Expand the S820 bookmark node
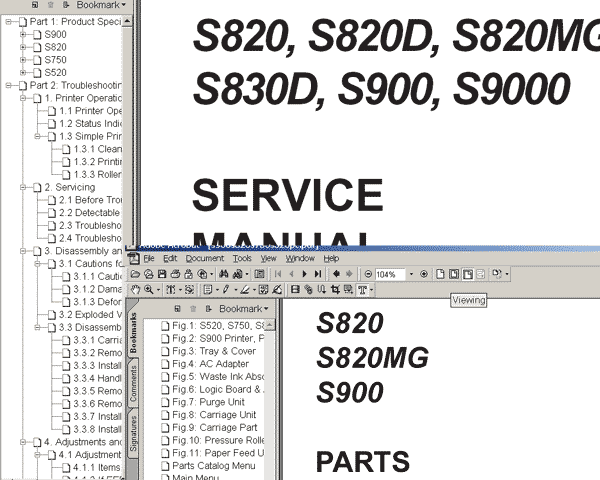Viewport: 600px width, 480px height. [23, 47]
